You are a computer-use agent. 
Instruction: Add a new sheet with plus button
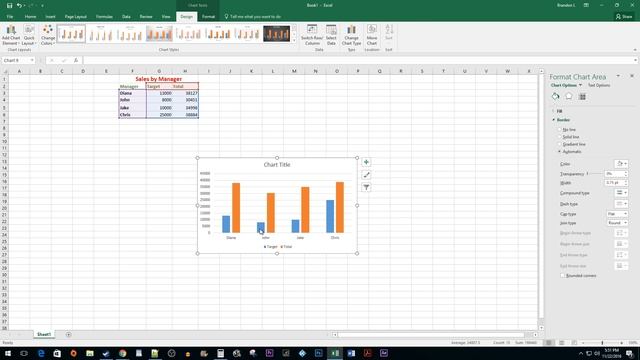point(68,334)
